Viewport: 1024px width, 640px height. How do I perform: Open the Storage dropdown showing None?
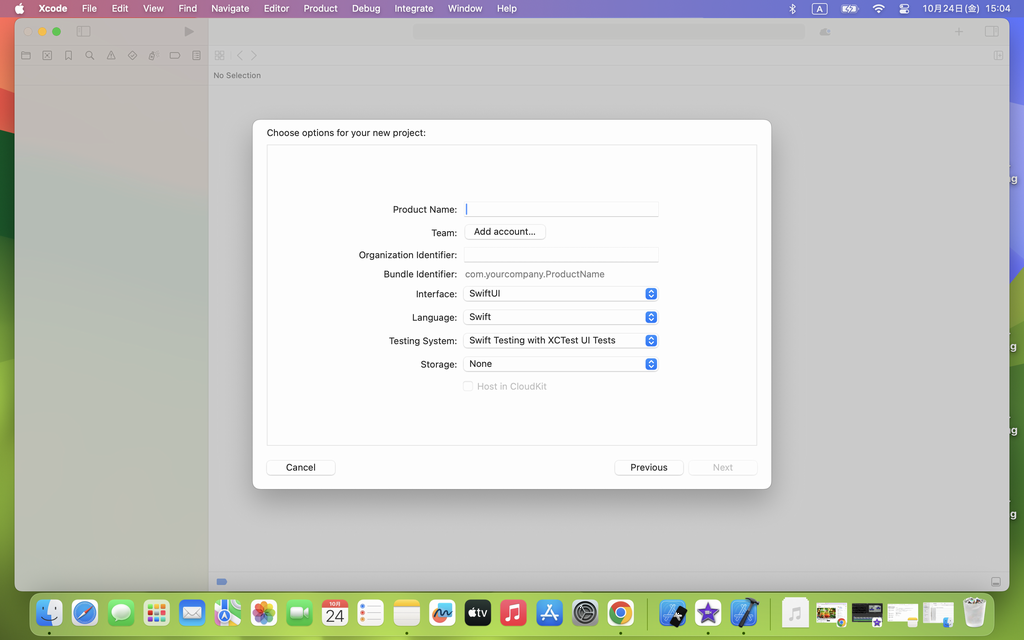(561, 364)
